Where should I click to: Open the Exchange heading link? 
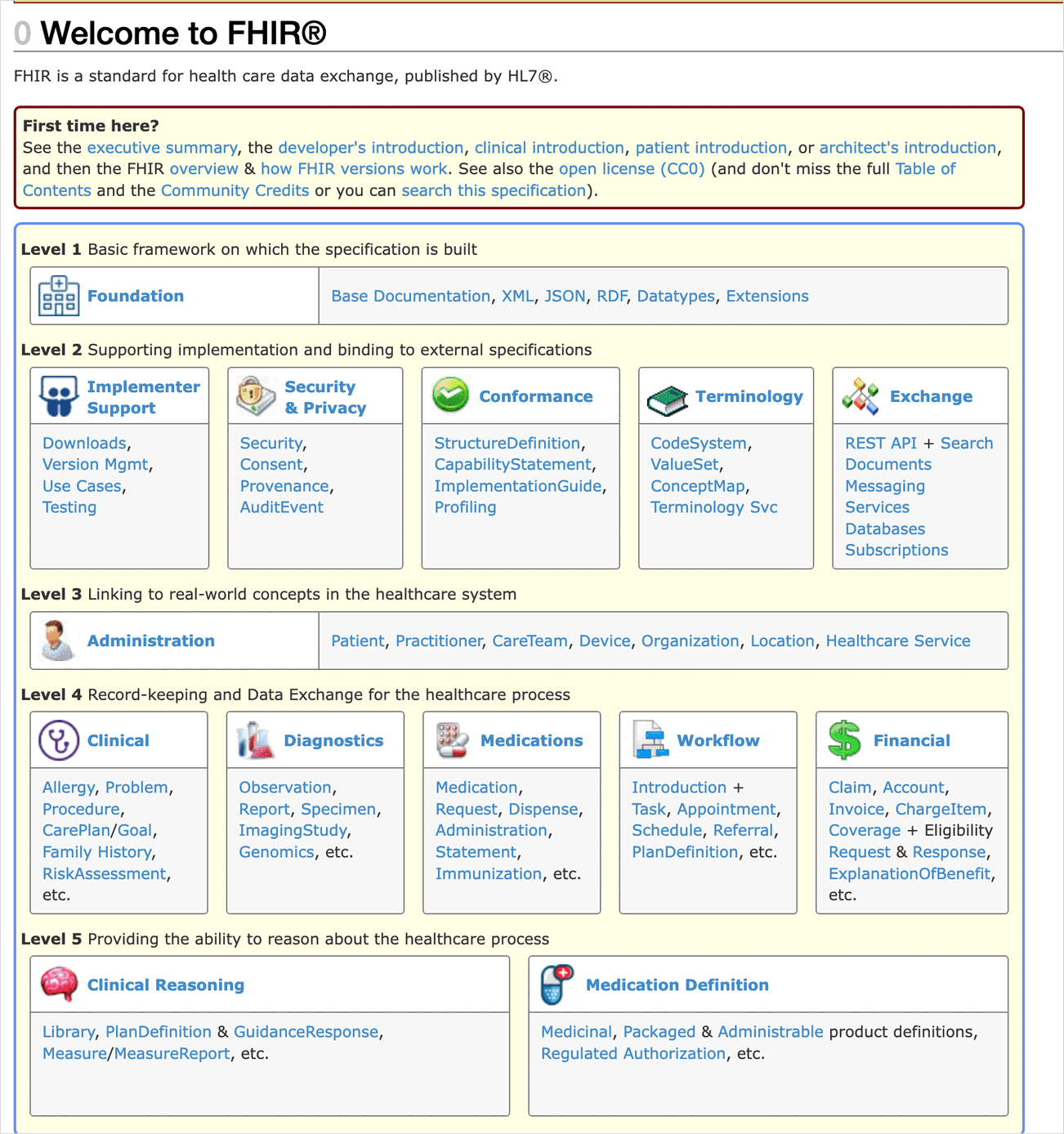pos(932,396)
